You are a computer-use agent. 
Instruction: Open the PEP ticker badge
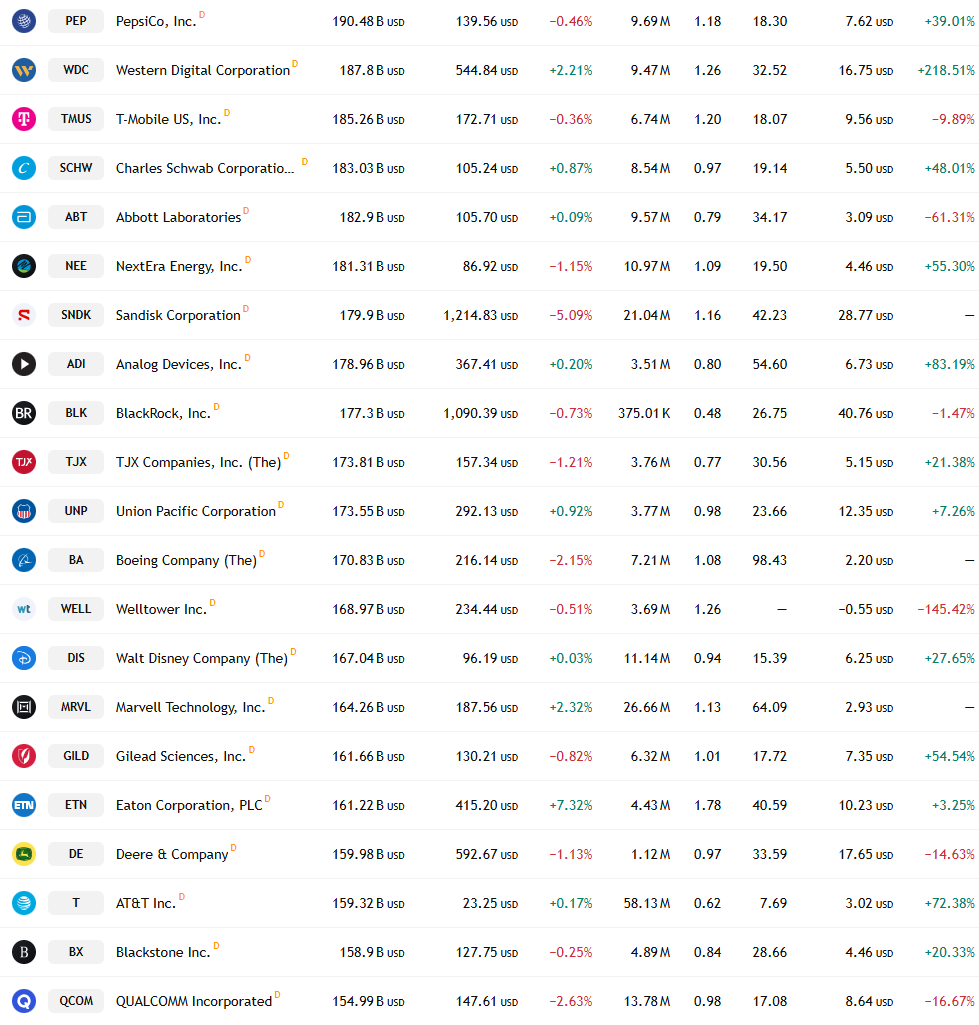pyautogui.click(x=76, y=21)
